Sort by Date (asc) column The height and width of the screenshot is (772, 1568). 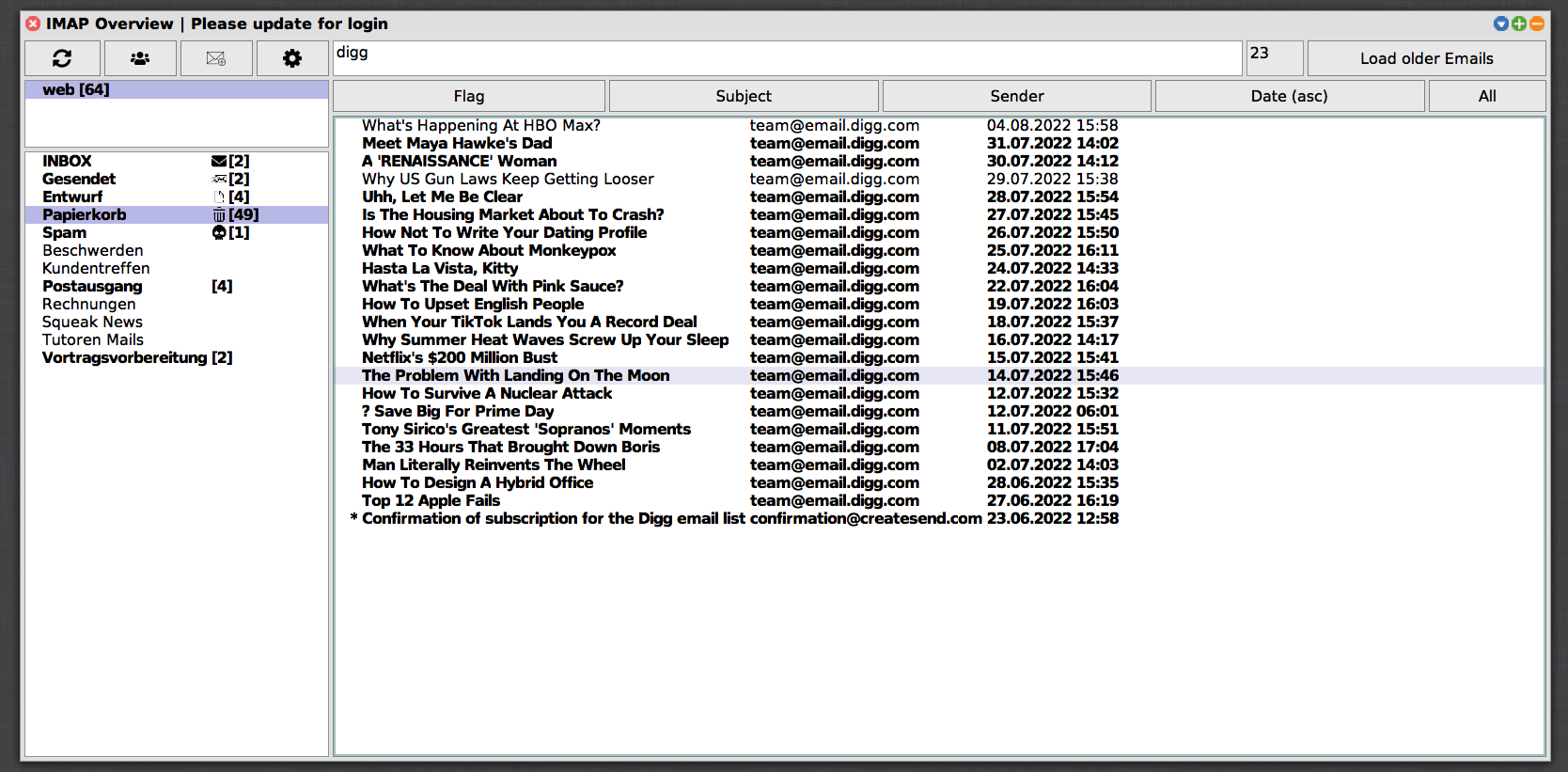pos(1290,96)
